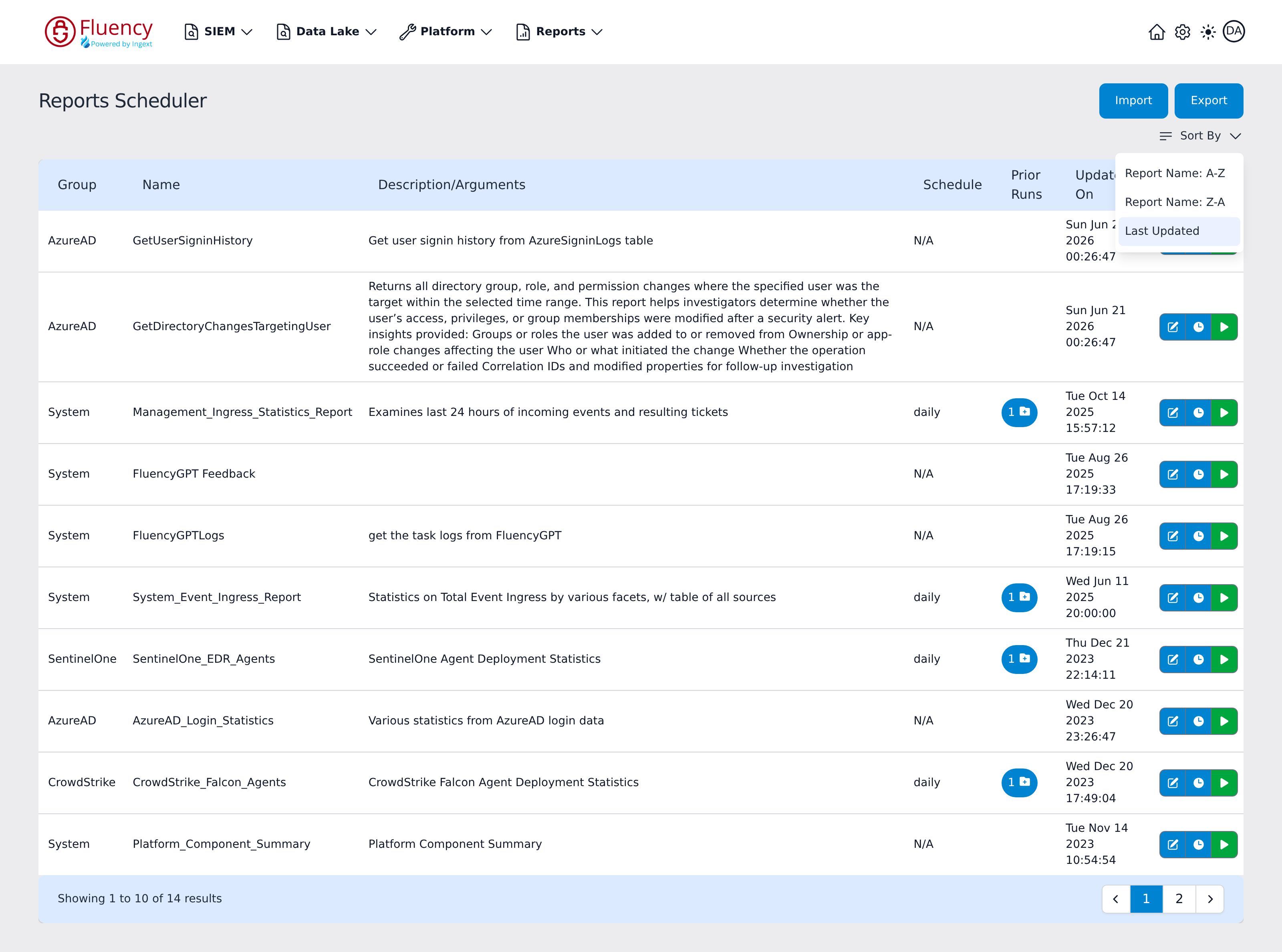1282x952 pixels.
Task: Go to next page arrow
Action: pyautogui.click(x=1210, y=898)
